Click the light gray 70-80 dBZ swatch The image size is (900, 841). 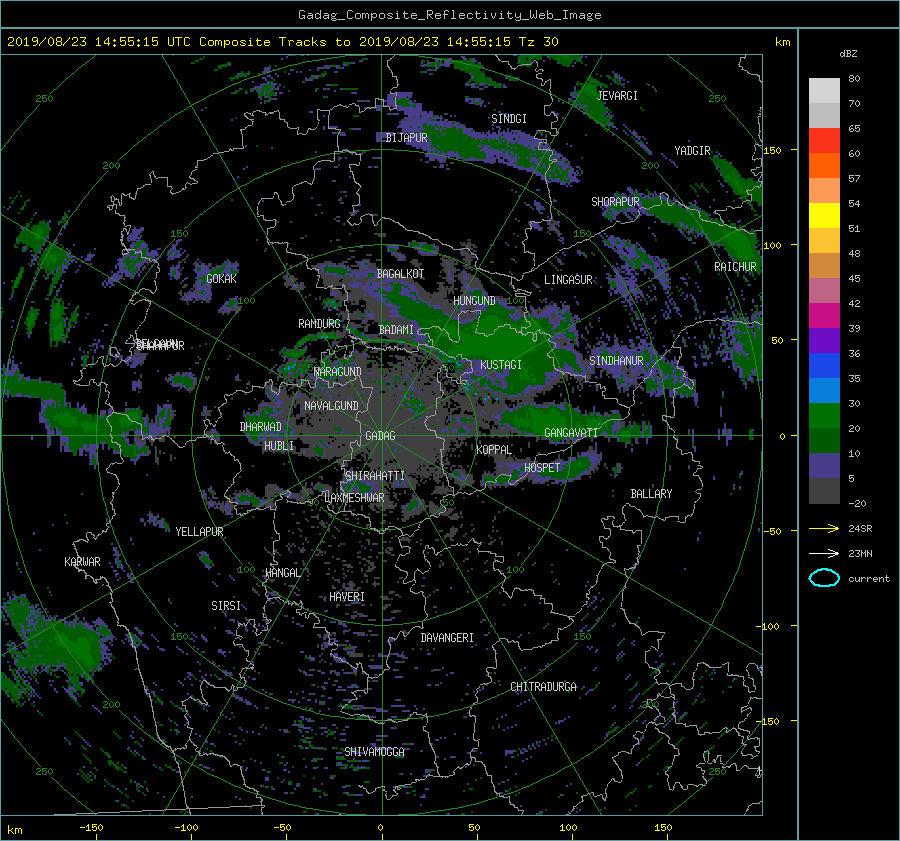pos(824,91)
